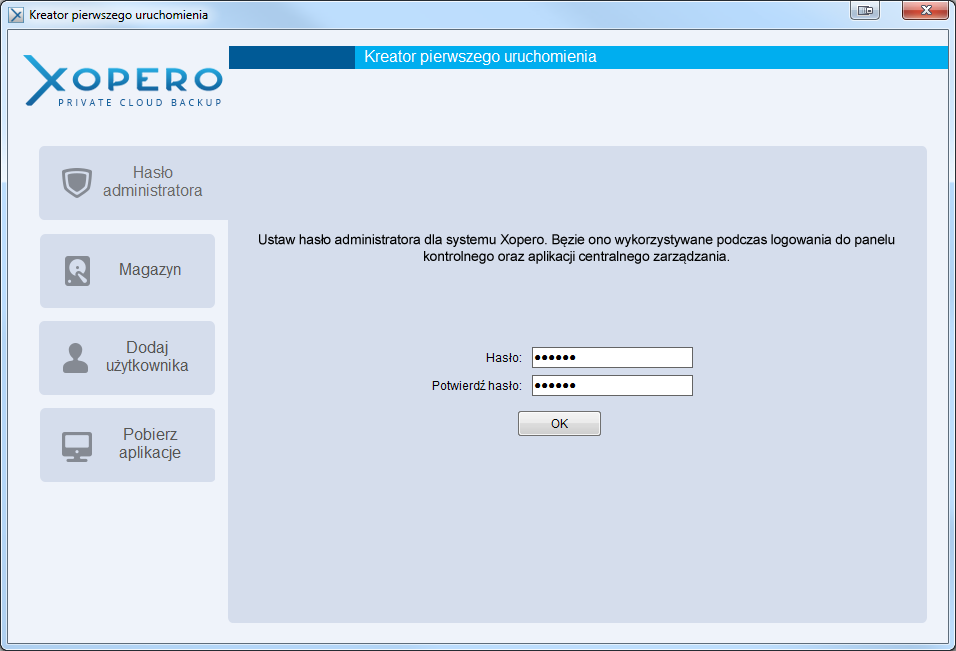956x651 pixels.
Task: Click the Xopero logo
Action: point(122,80)
